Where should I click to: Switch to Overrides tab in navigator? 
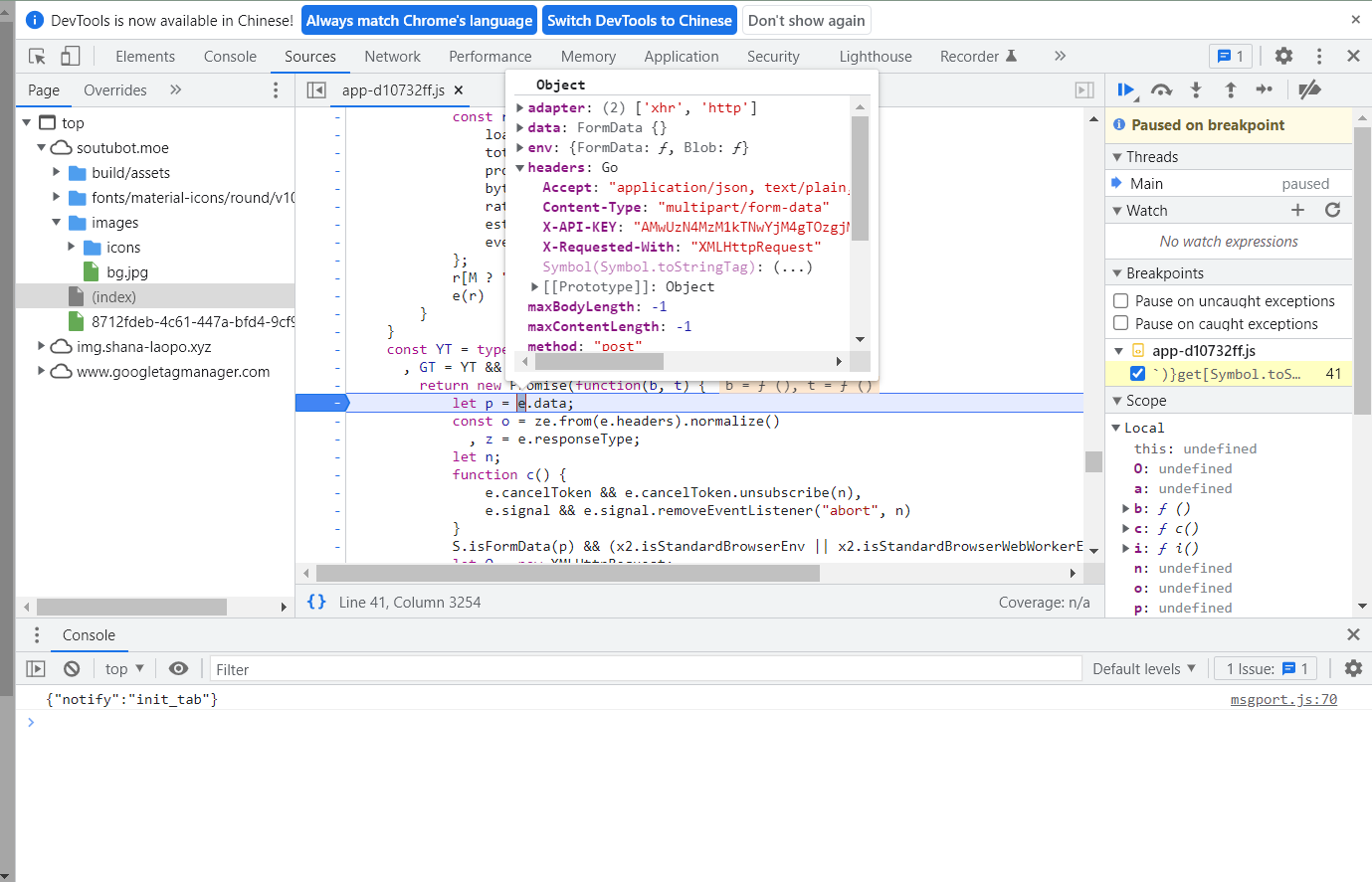pyautogui.click(x=115, y=90)
